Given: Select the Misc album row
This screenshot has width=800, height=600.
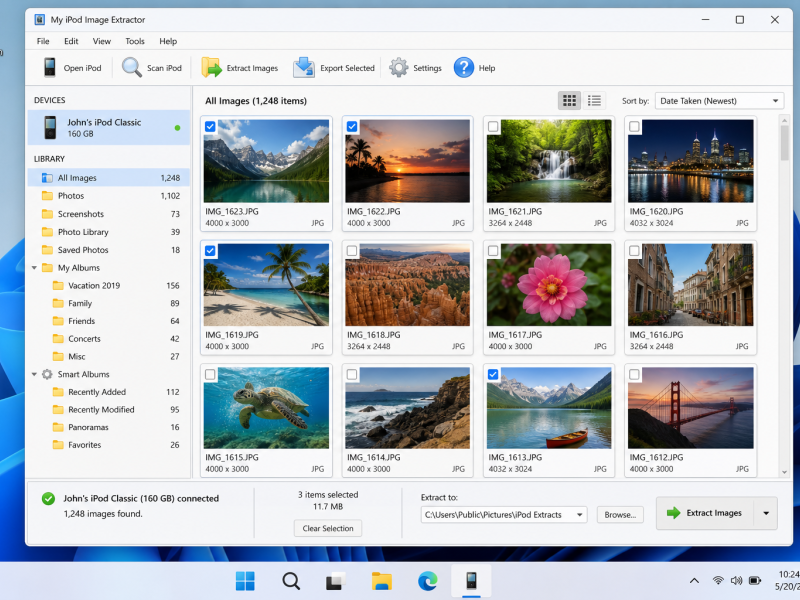Looking at the screenshot, I should tap(109, 357).
